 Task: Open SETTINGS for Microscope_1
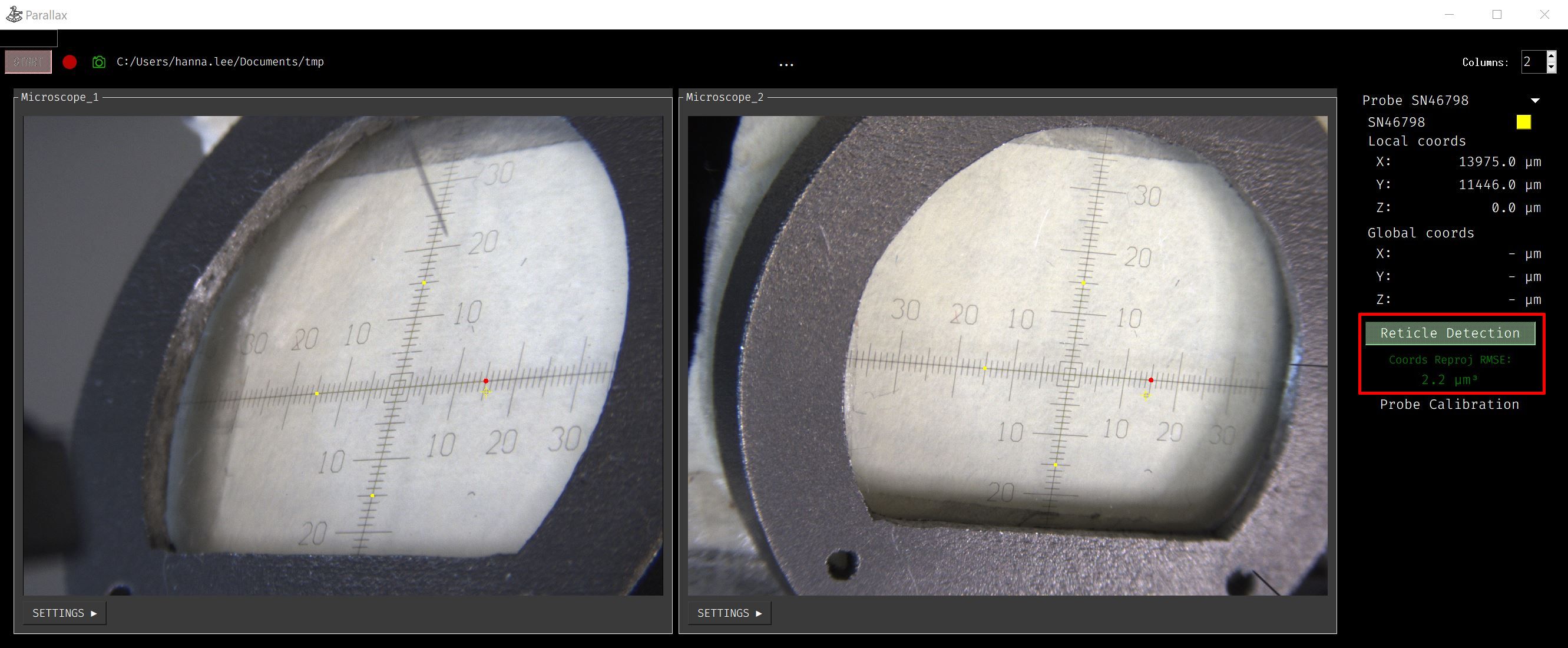coord(65,613)
